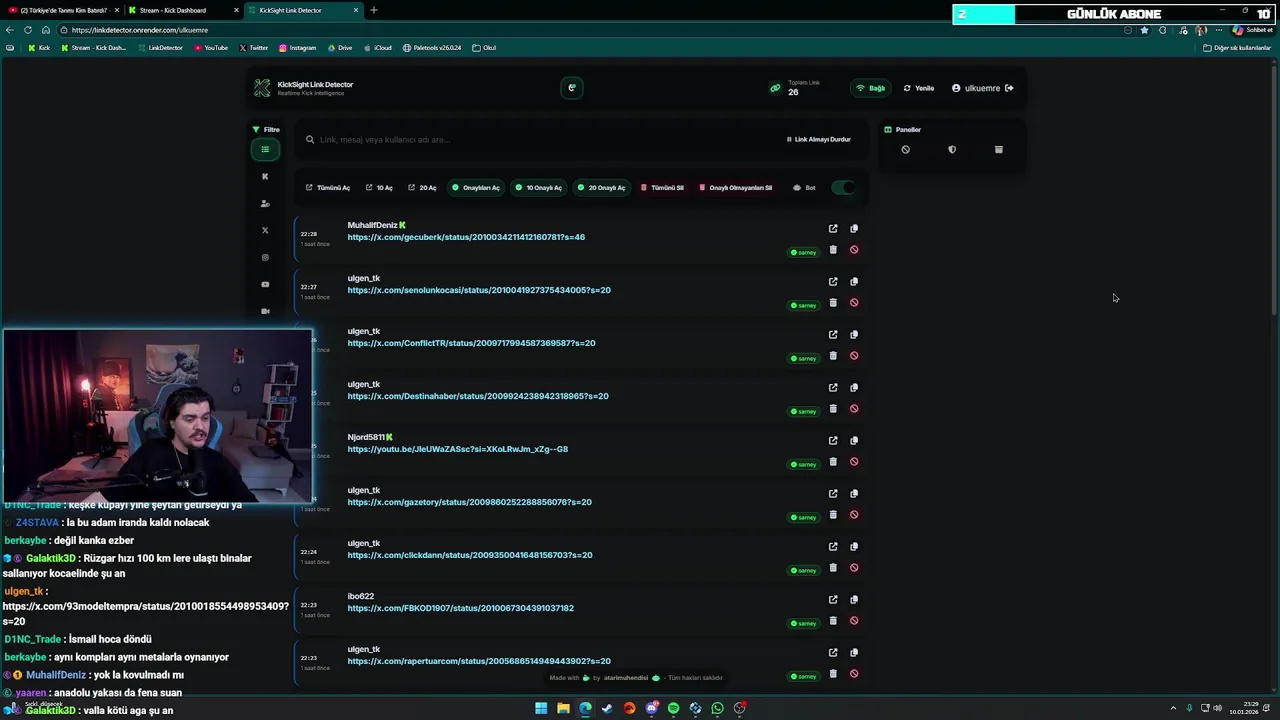
Task: Filter by users icon in sidebar
Action: 265,204
